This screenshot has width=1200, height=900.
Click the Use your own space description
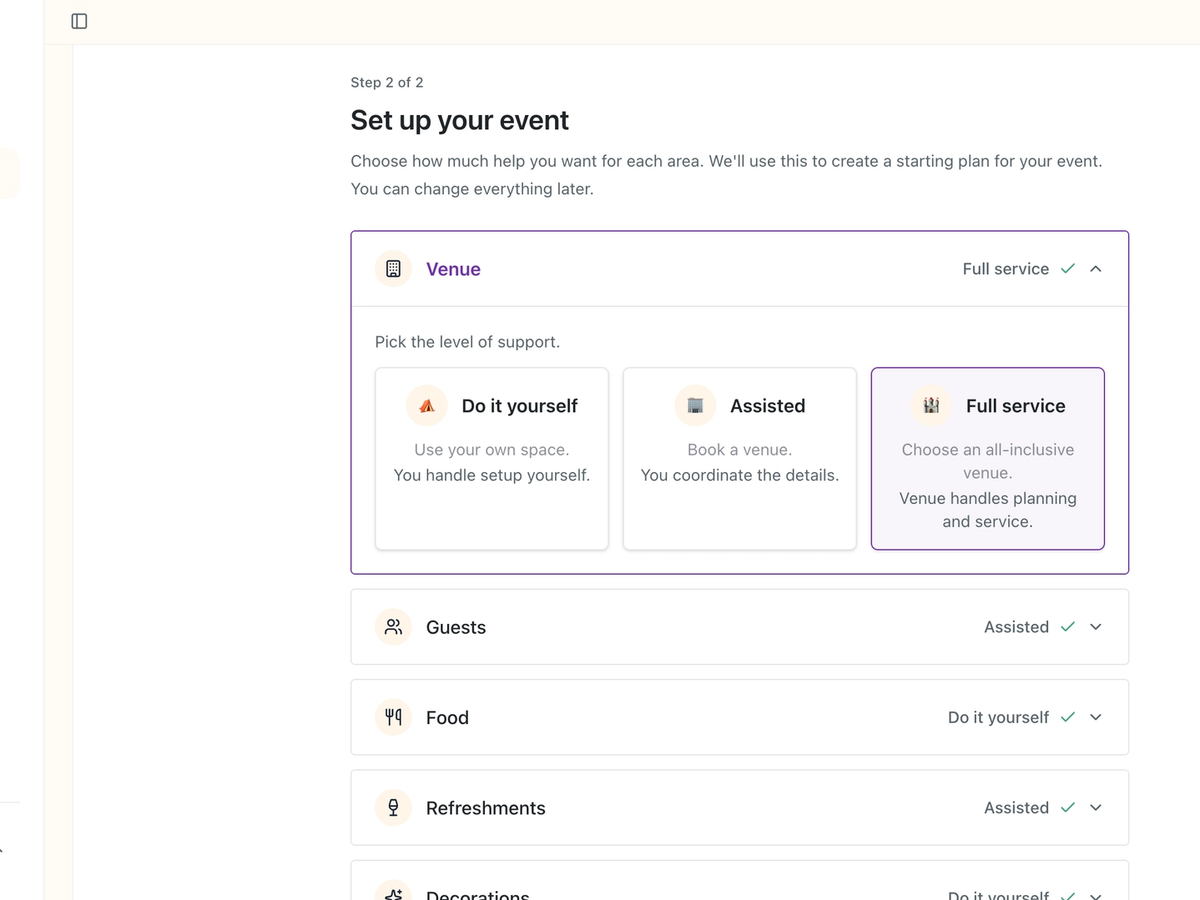[x=492, y=450]
